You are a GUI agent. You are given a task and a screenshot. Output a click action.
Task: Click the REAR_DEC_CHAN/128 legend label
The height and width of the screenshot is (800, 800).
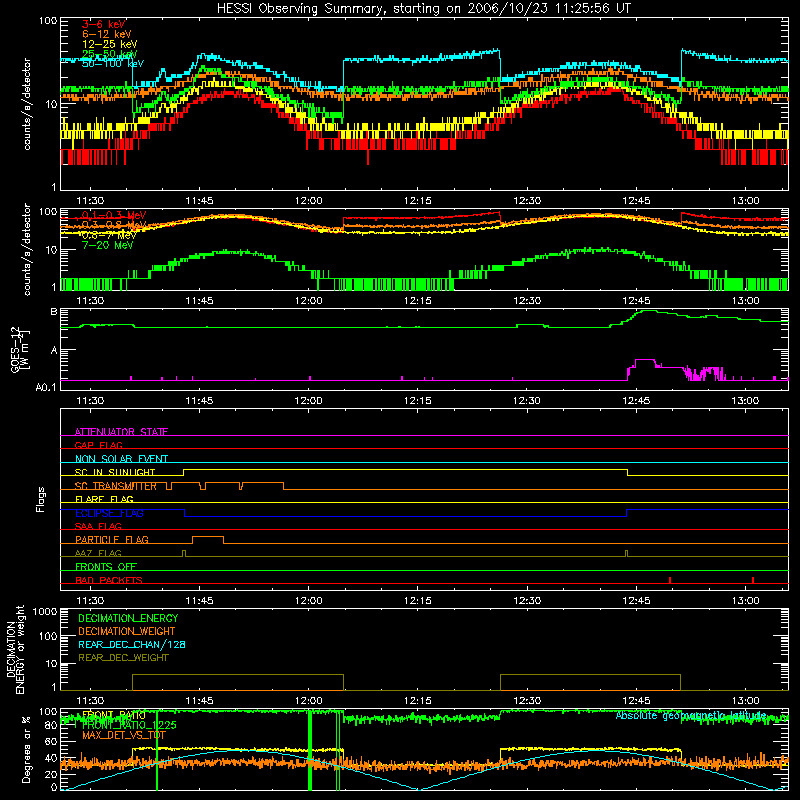[132, 644]
